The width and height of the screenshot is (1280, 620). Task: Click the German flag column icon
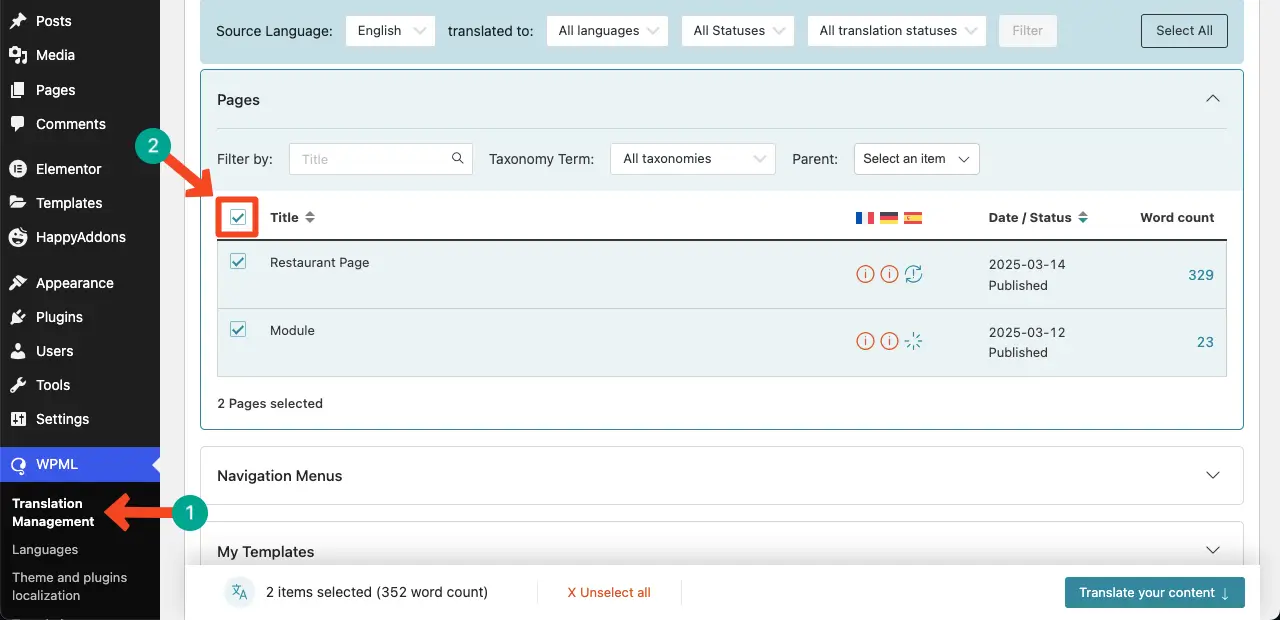coord(889,218)
